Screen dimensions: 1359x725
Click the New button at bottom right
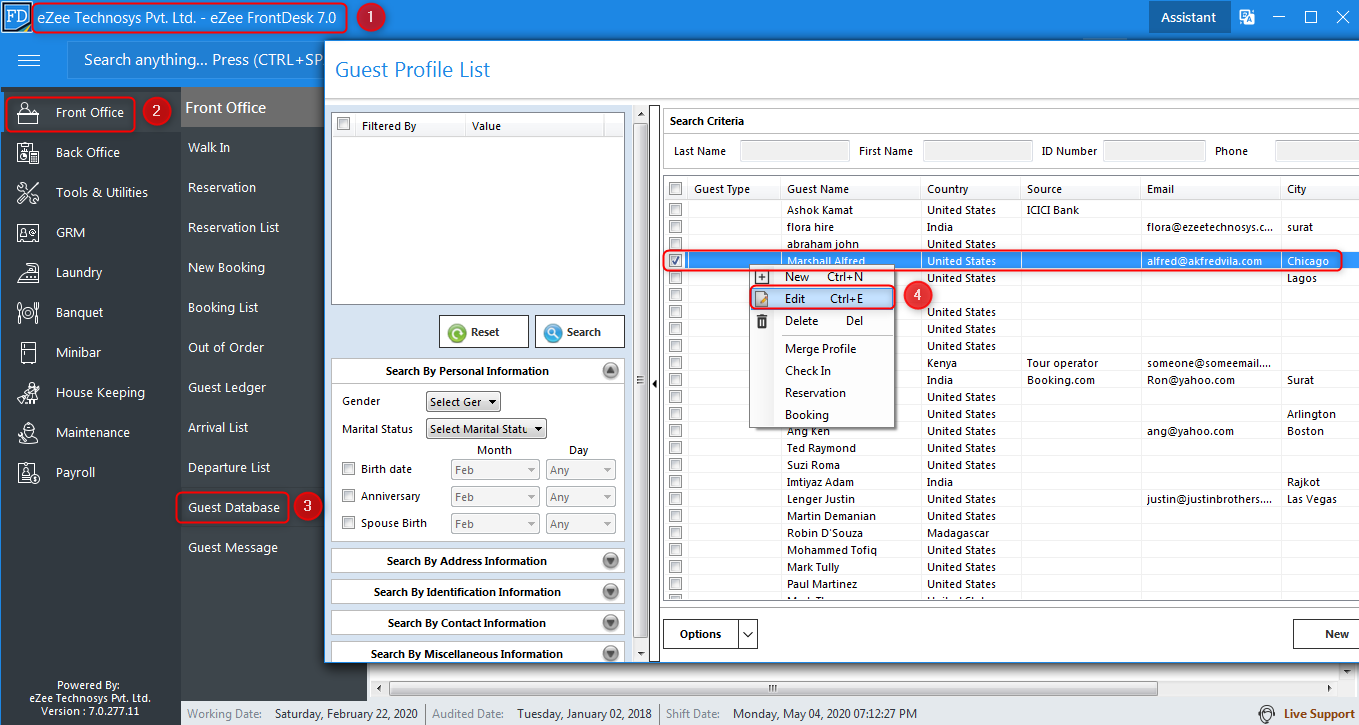1327,634
